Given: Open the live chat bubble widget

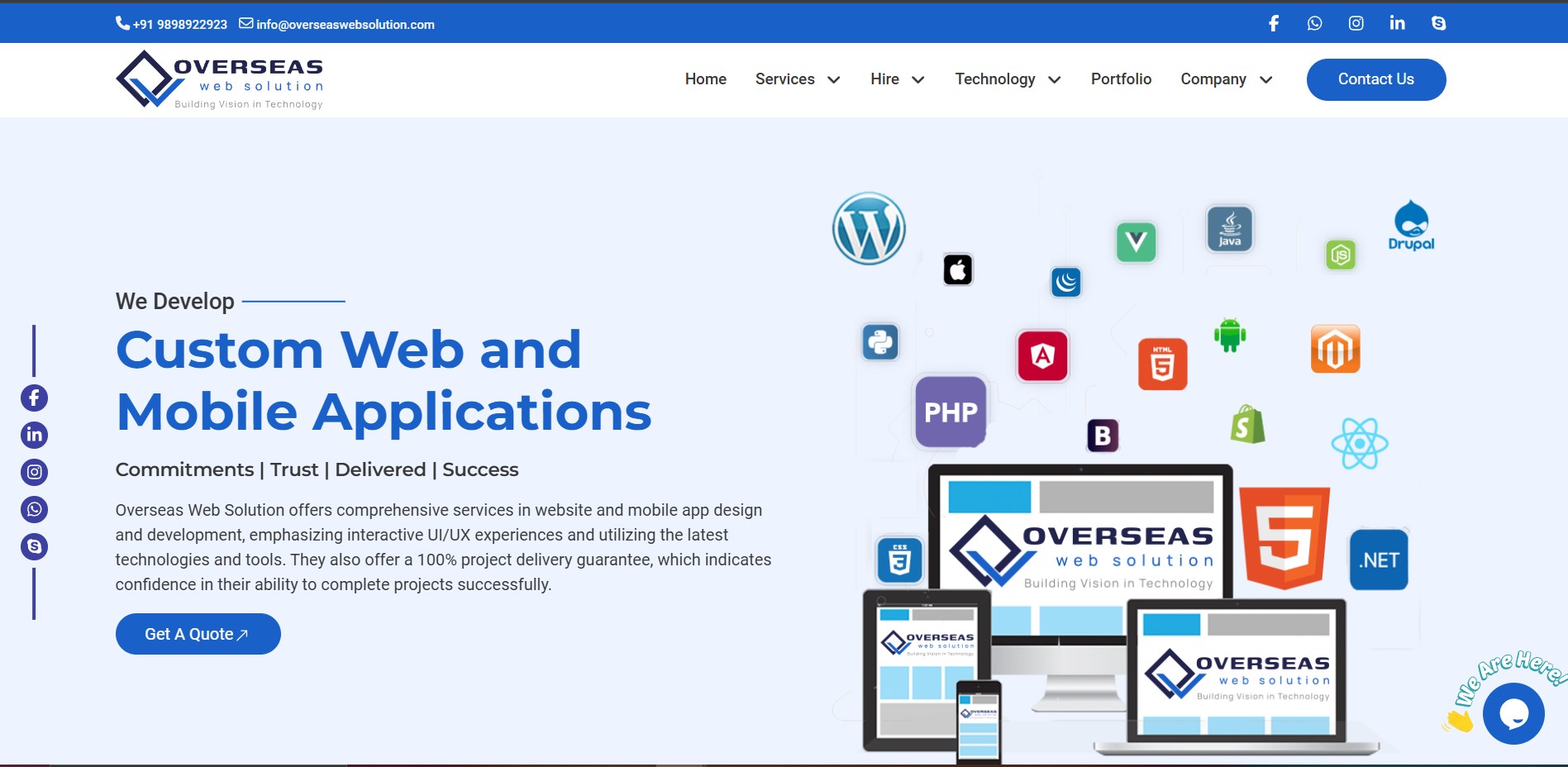Looking at the screenshot, I should pos(1513,713).
